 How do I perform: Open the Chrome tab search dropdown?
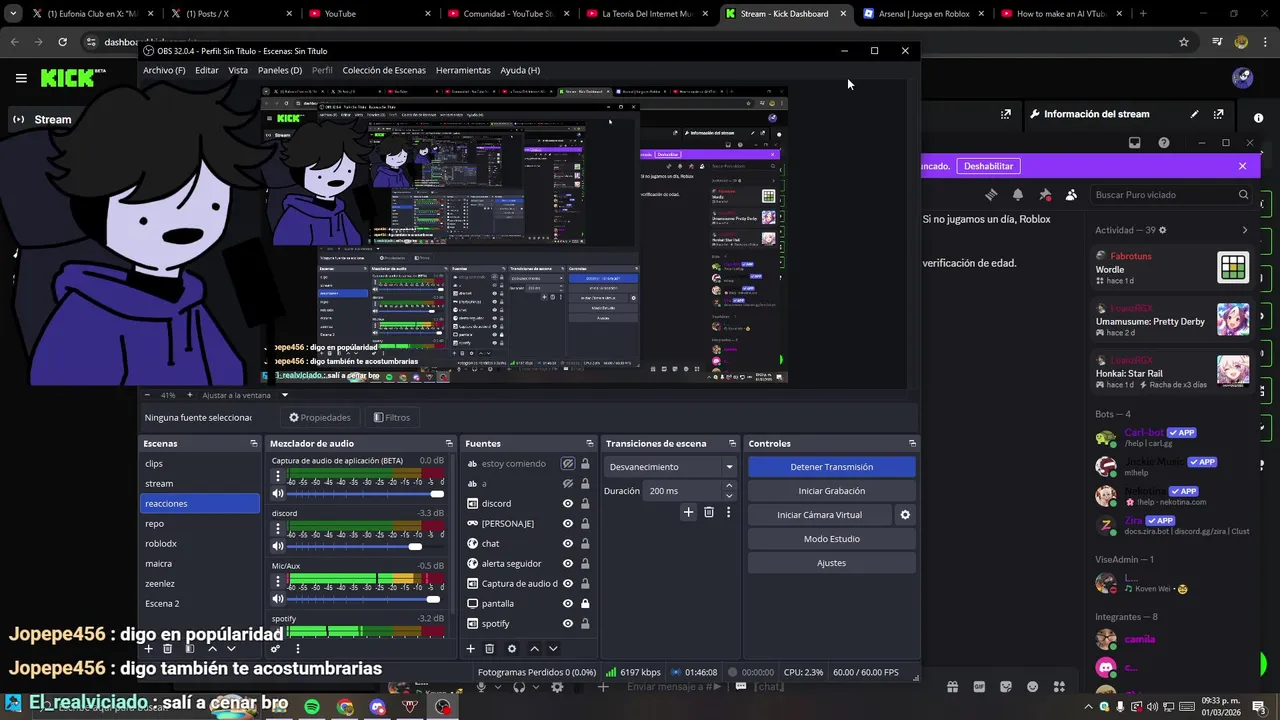click(x=13, y=14)
